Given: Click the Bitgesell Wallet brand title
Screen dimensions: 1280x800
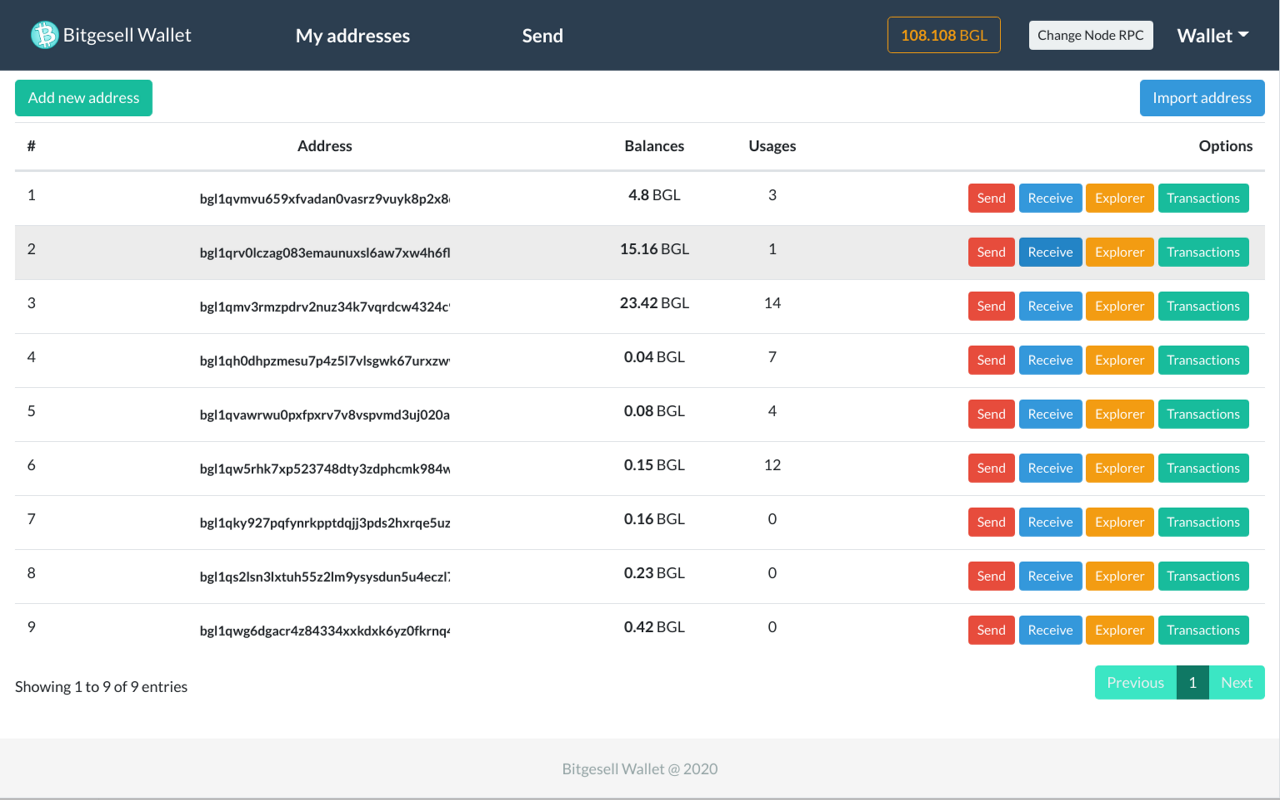Looking at the screenshot, I should point(127,35).
